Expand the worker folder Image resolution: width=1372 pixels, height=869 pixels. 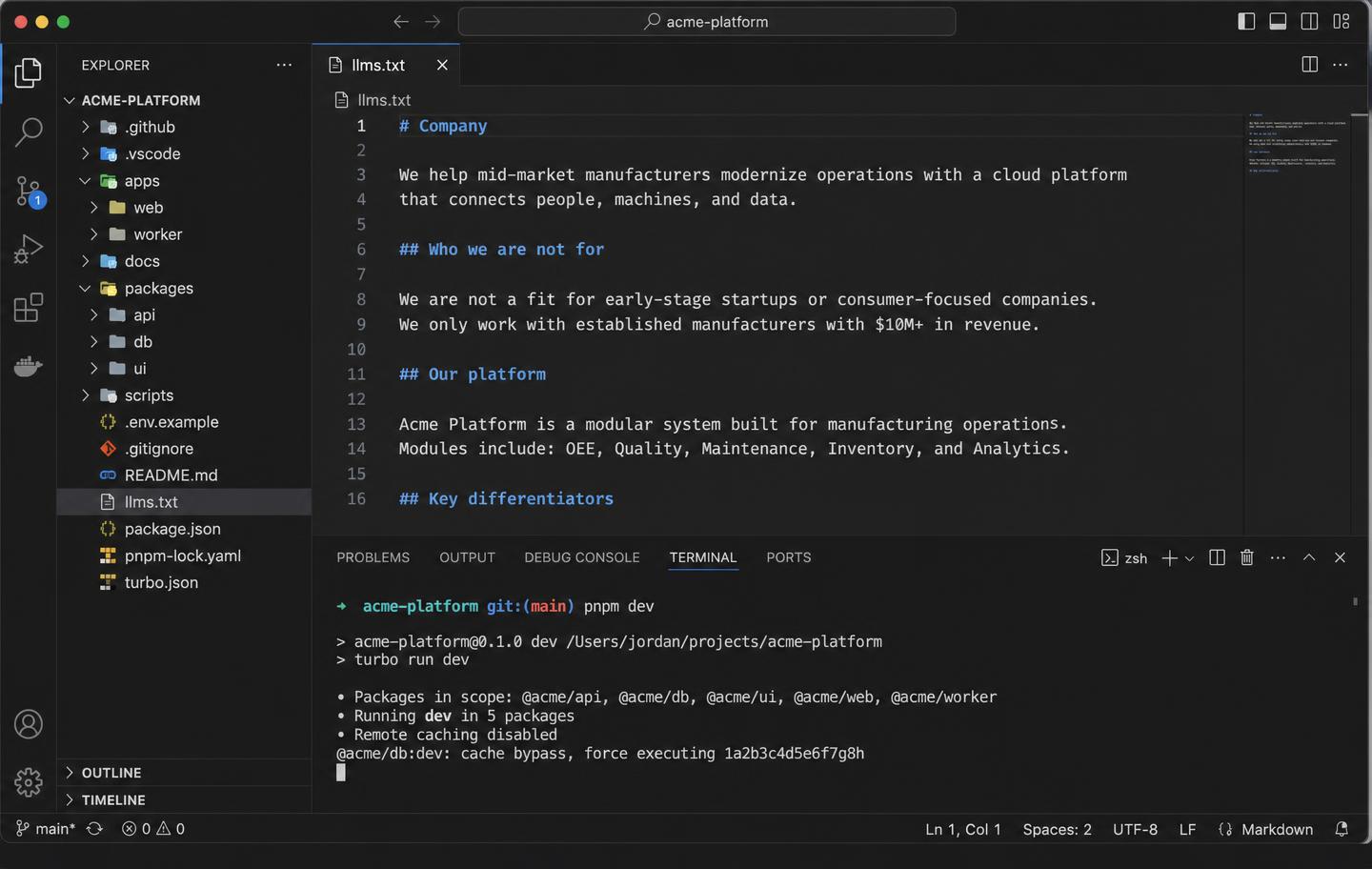[184, 234]
